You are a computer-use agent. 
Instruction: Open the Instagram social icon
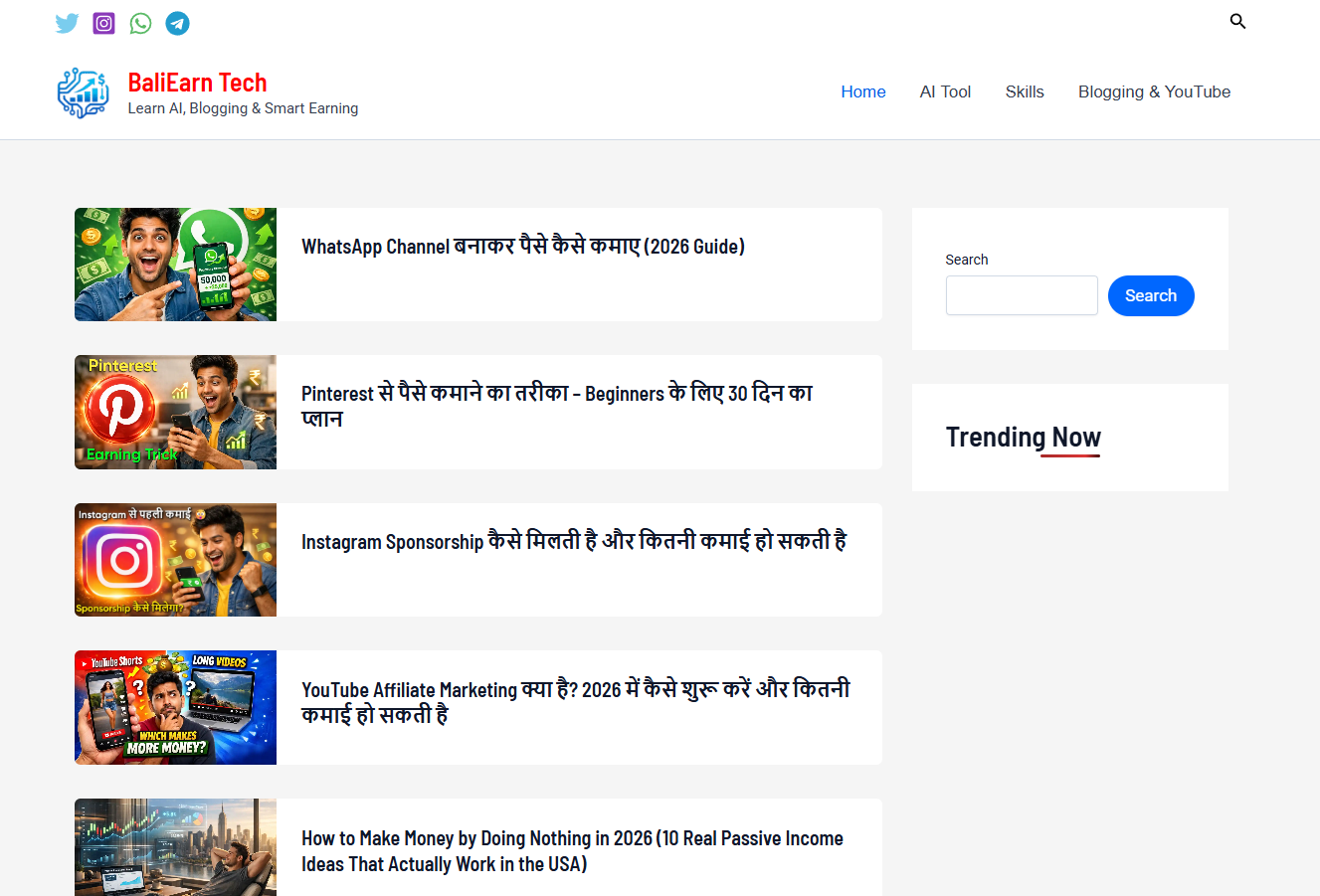click(x=103, y=23)
